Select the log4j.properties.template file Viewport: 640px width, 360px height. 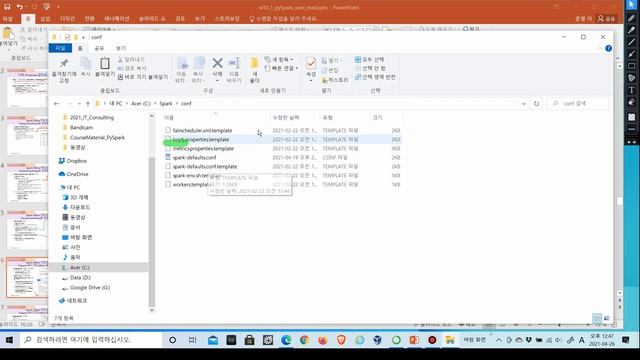click(x=201, y=140)
